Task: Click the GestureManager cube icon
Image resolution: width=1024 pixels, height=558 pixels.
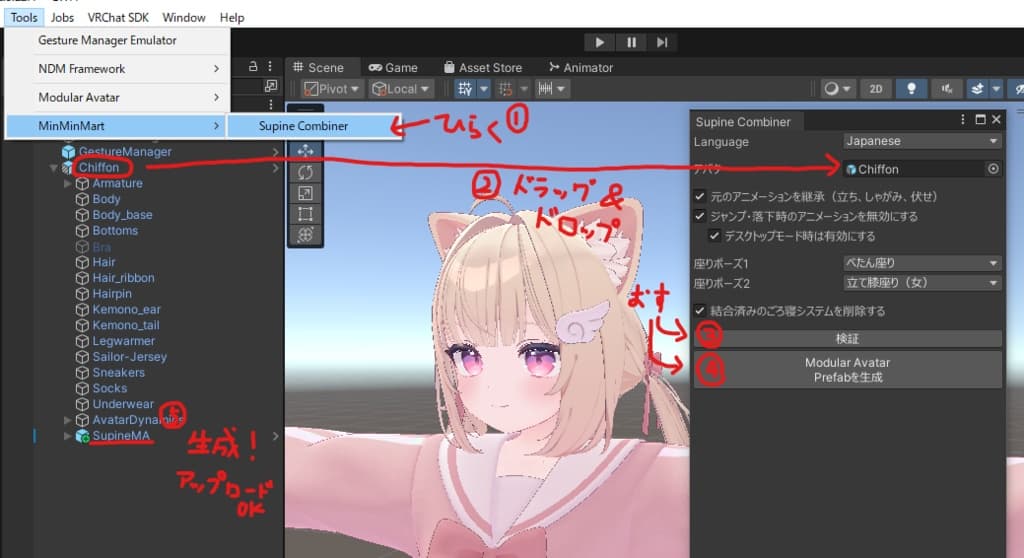Action: pyautogui.click(x=69, y=152)
